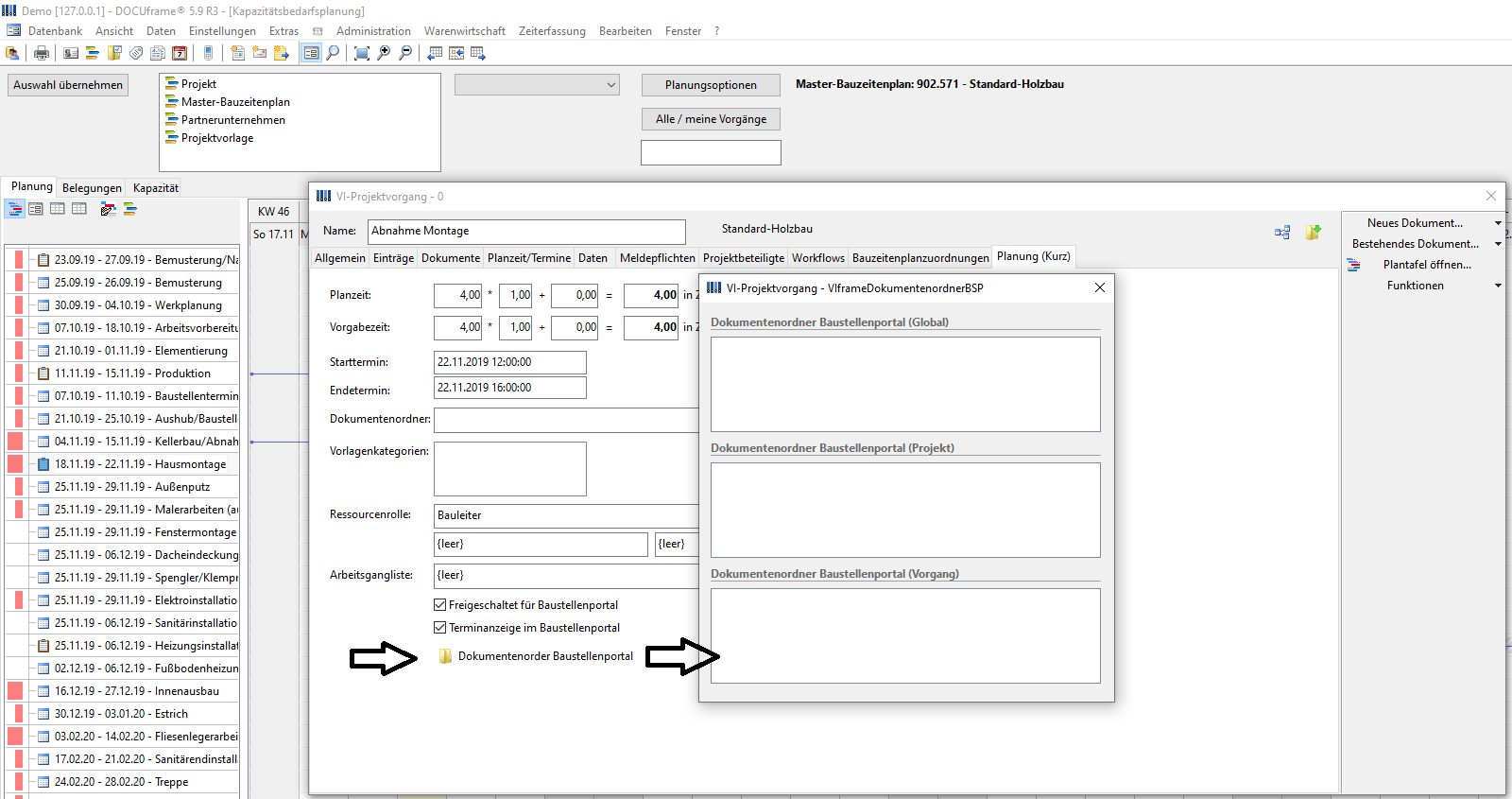Click the Planungsoptionen button
The height and width of the screenshot is (799, 1512).
(711, 85)
